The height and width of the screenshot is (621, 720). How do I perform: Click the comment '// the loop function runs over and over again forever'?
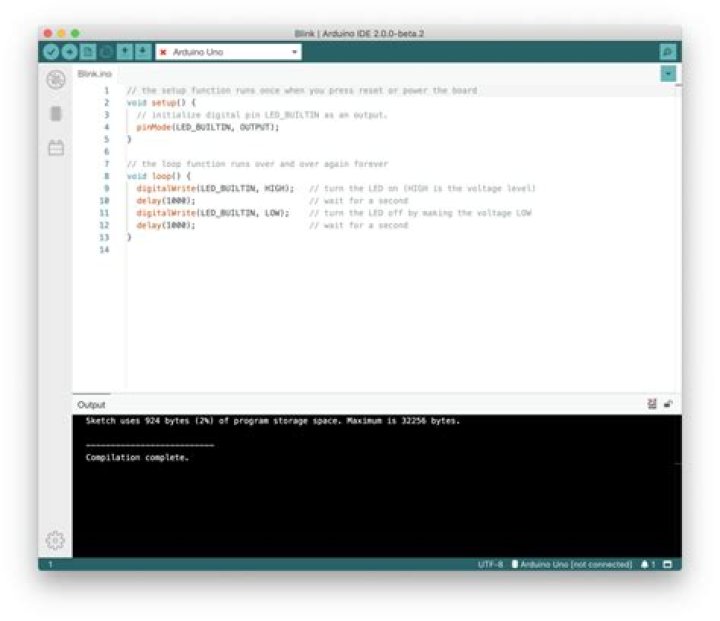257,164
